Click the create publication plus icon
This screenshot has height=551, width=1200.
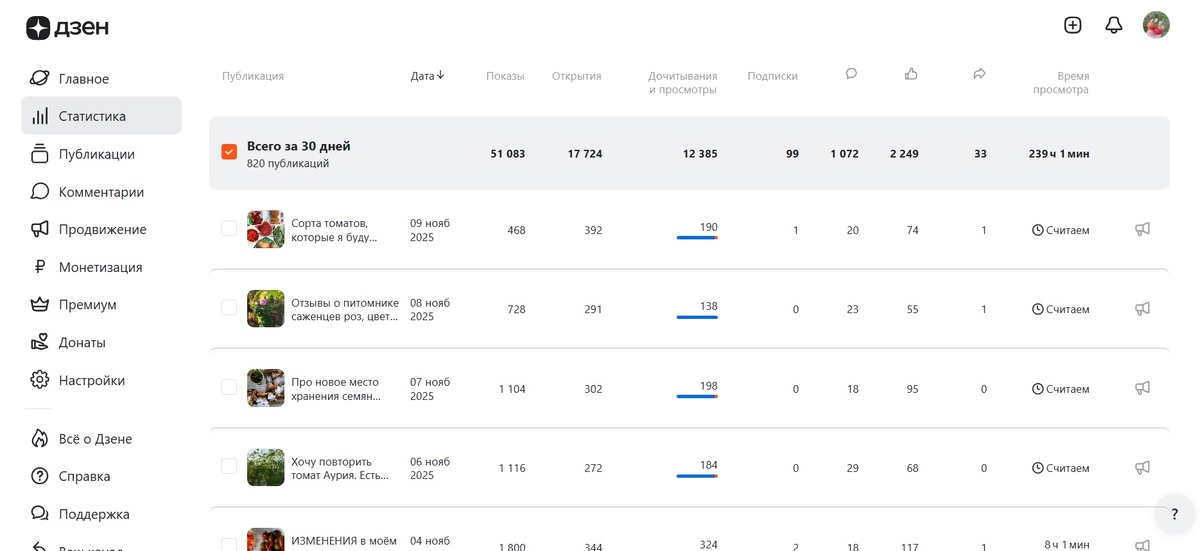tap(1073, 25)
